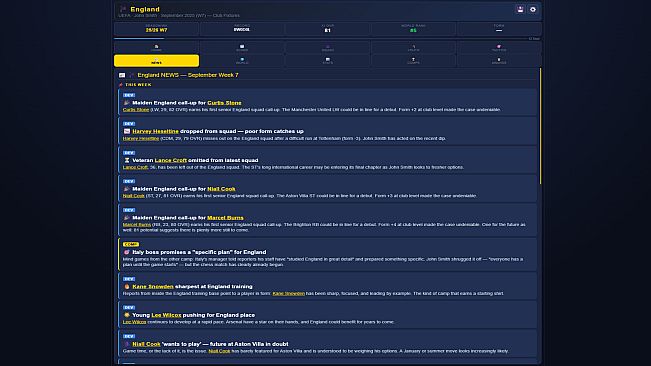Open Curtis Stone link in headline

tap(224, 102)
